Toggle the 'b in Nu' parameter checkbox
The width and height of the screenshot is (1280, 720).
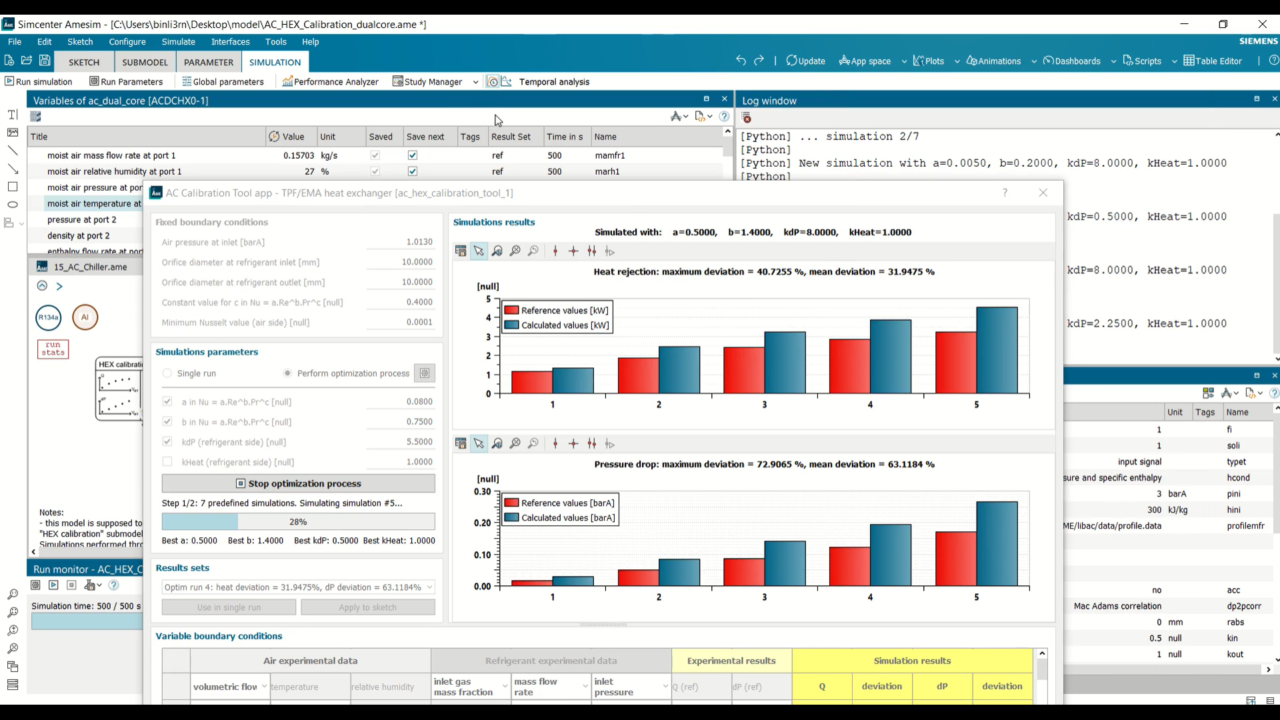pos(167,422)
